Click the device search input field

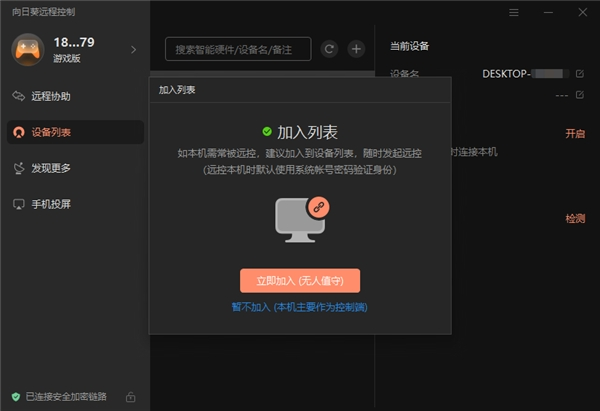pos(238,48)
